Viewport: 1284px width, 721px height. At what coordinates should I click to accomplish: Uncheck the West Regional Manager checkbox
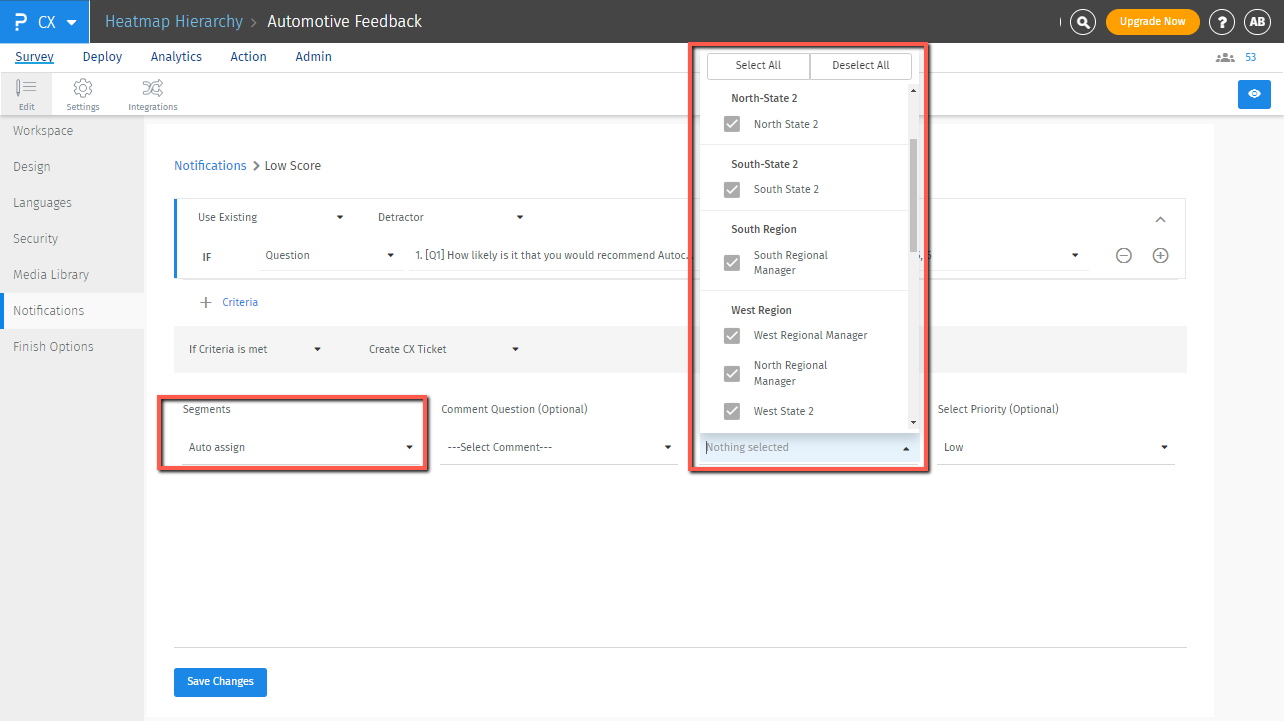pyautogui.click(x=732, y=335)
